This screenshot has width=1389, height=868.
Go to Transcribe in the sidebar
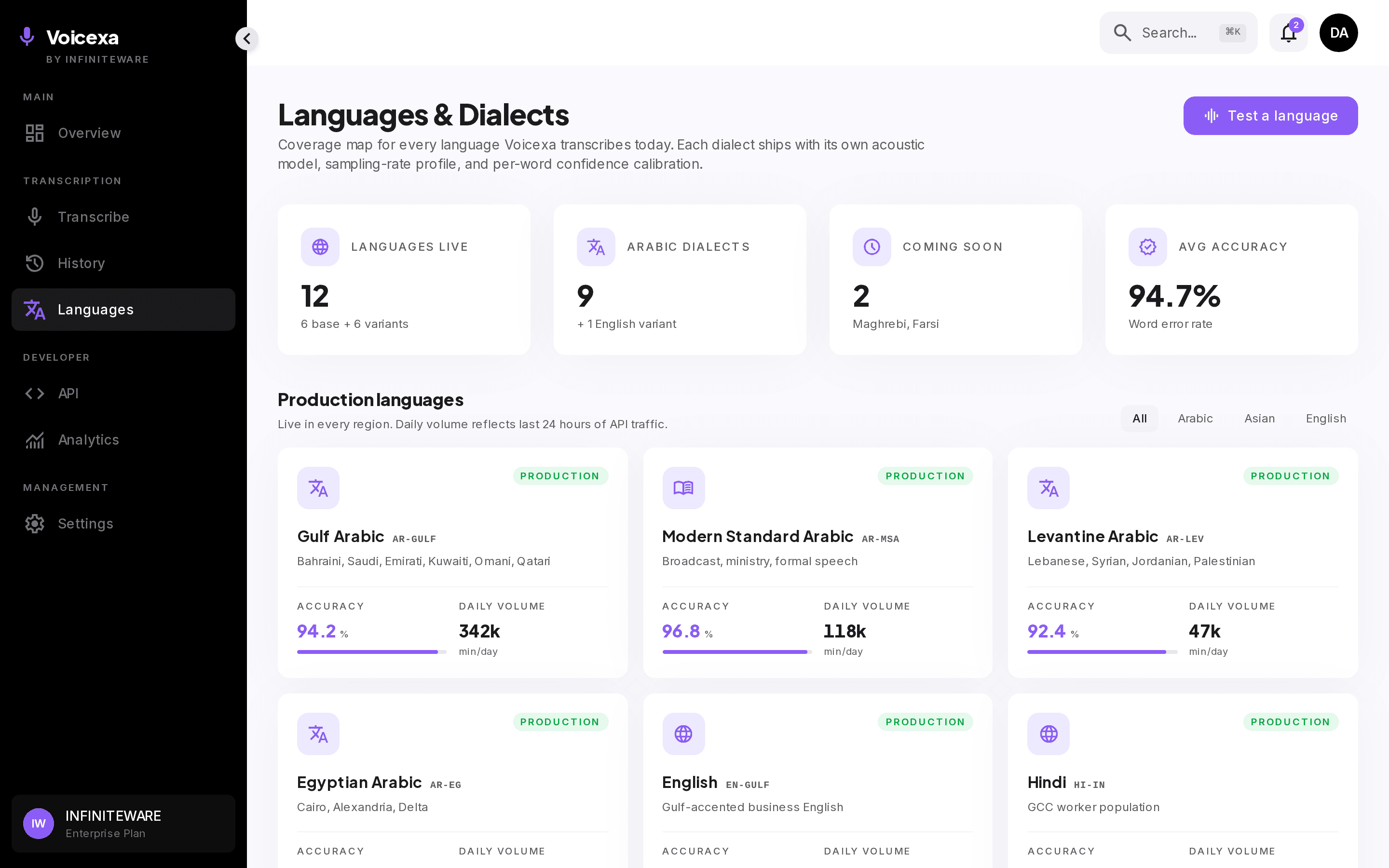[123, 217]
